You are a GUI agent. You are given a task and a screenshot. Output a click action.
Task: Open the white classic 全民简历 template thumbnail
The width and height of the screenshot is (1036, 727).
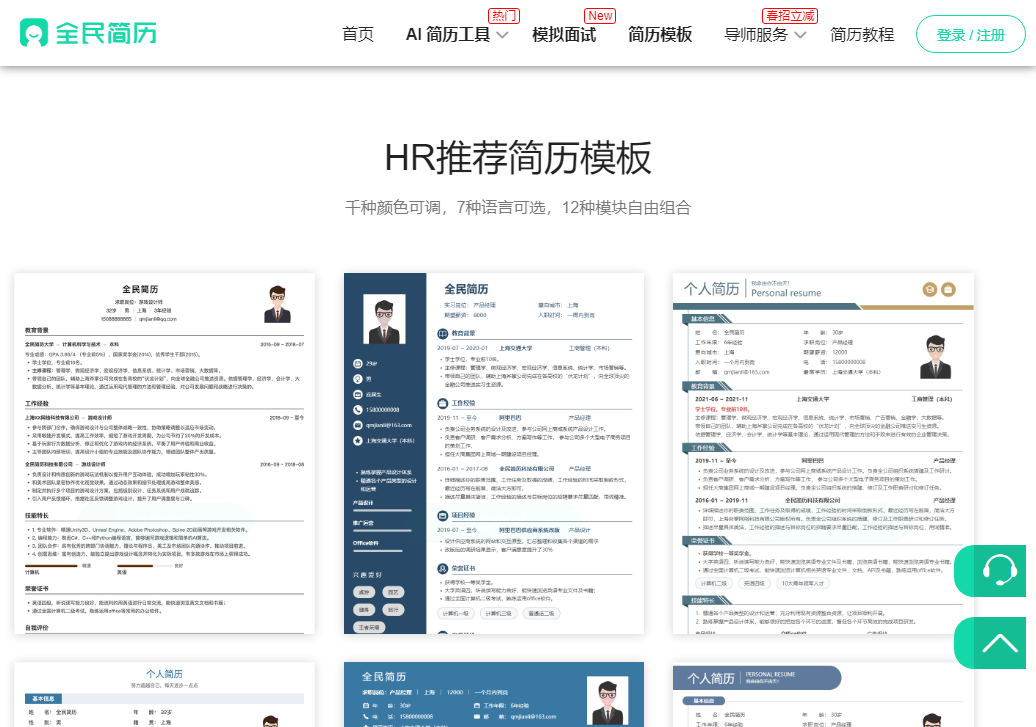tap(165, 453)
